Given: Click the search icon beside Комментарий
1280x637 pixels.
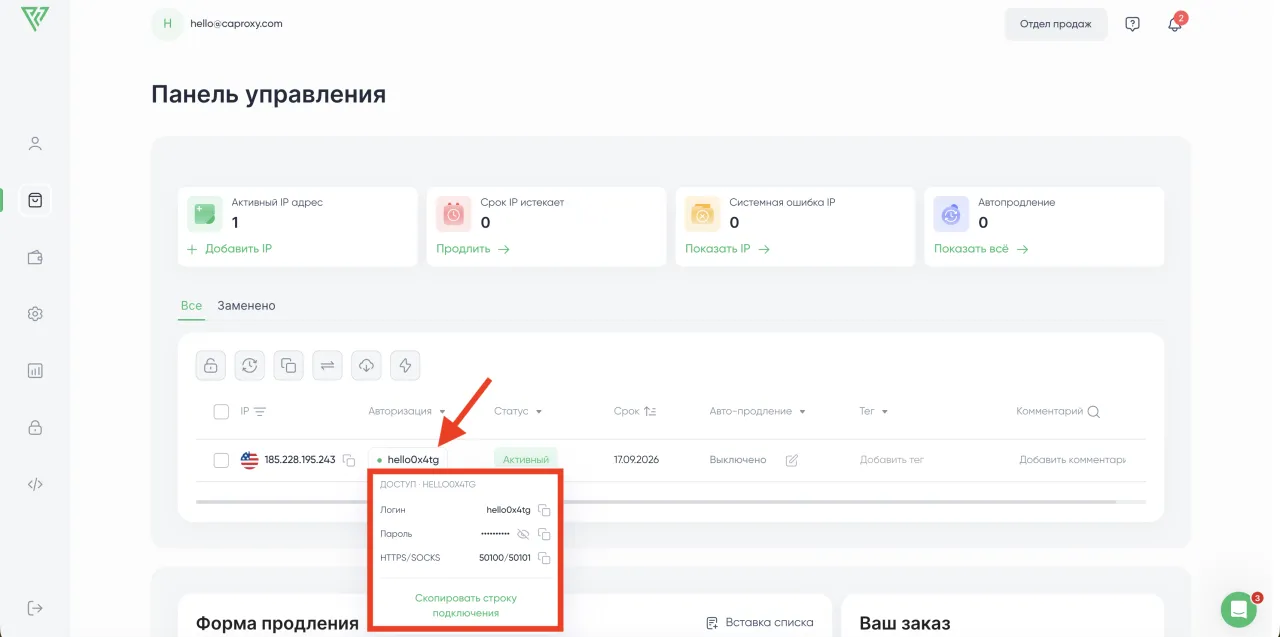Looking at the screenshot, I should pos(1093,411).
